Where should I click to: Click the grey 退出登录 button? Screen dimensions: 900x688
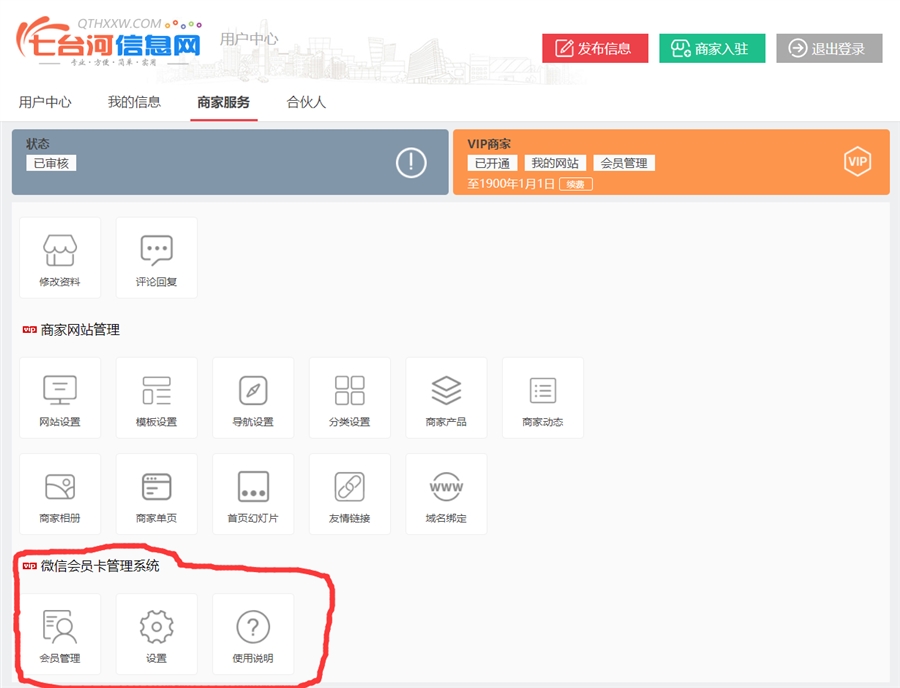click(x=829, y=48)
